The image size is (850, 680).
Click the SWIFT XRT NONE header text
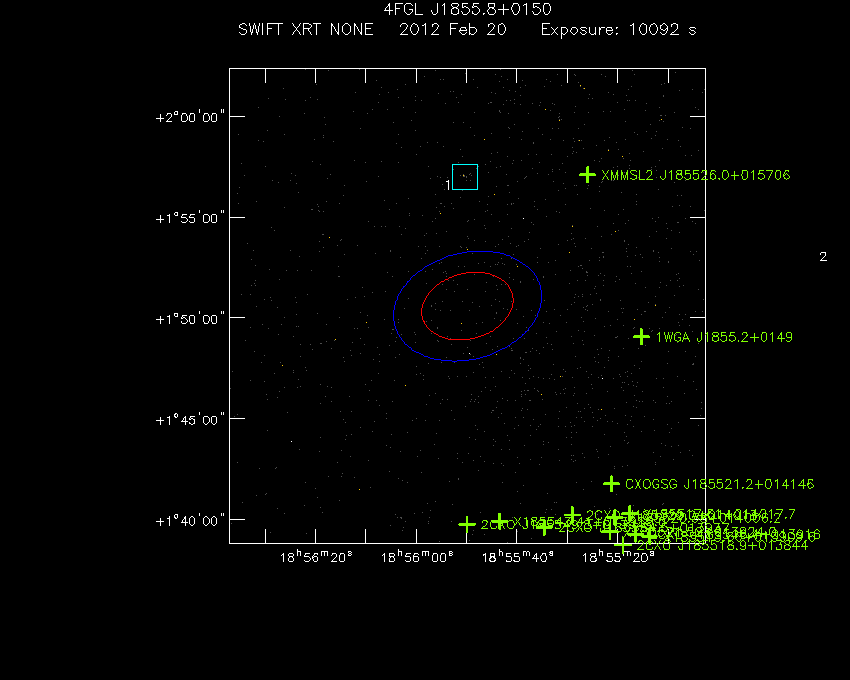(x=306, y=29)
